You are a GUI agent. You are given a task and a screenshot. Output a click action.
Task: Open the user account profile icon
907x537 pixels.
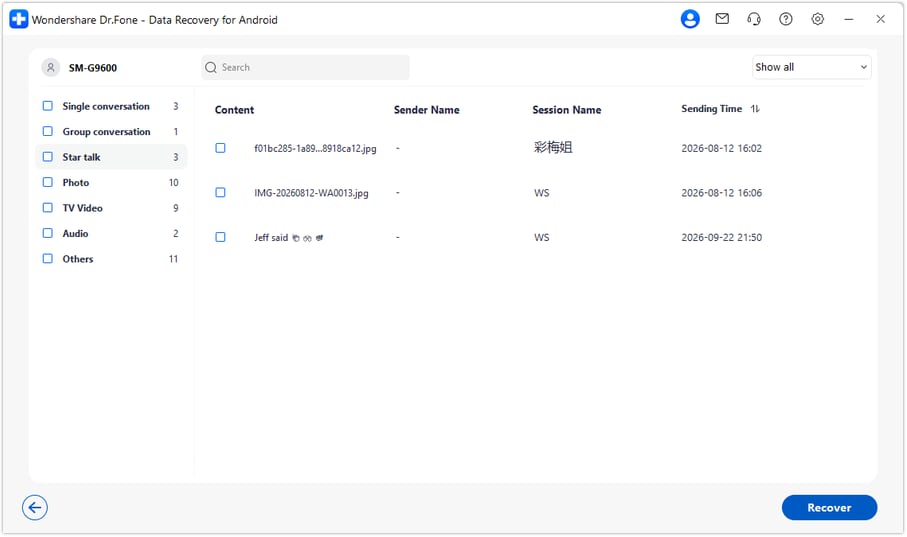690,19
